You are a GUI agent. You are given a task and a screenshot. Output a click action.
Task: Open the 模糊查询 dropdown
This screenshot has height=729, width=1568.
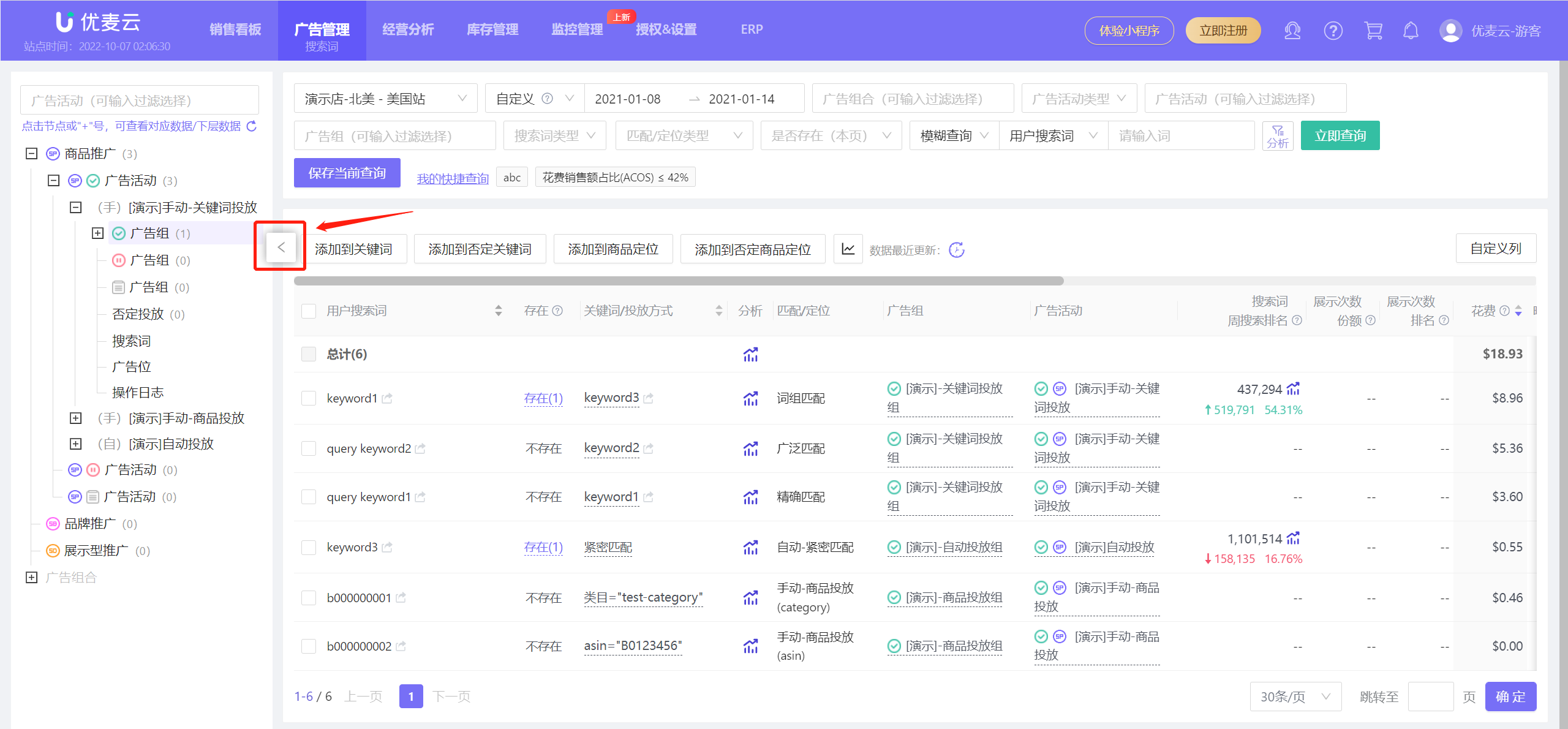click(x=954, y=136)
